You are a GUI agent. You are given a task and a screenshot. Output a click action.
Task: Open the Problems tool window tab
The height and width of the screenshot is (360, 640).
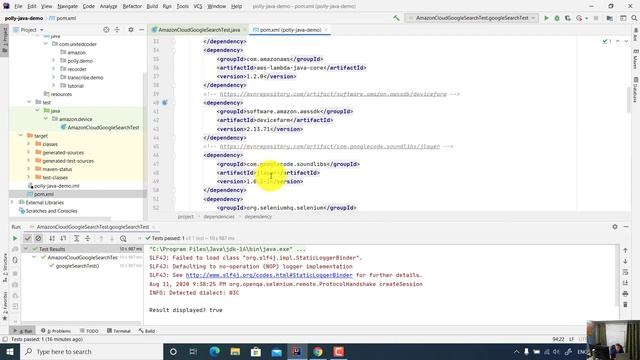point(56,331)
